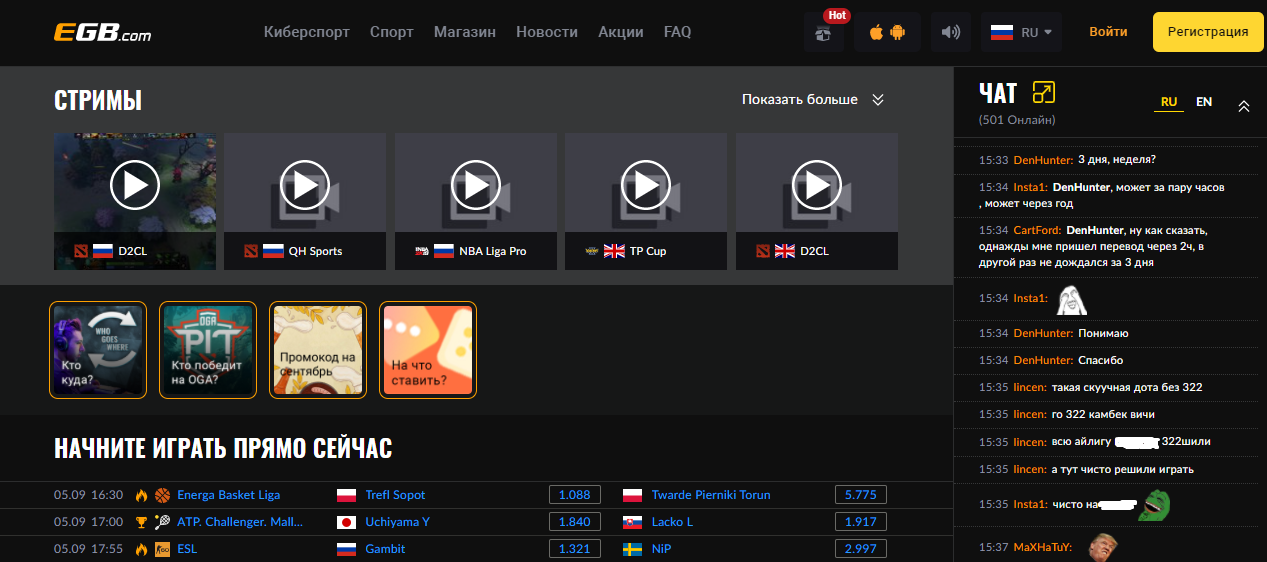Click the Japanese flag beside Uchiyama Y
The width and height of the screenshot is (1267, 562).
pos(347,522)
